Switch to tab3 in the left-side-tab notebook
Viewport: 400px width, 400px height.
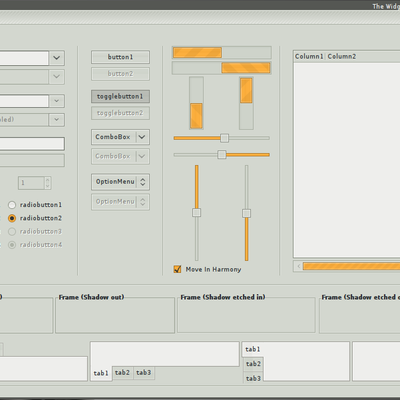[x=253, y=378]
